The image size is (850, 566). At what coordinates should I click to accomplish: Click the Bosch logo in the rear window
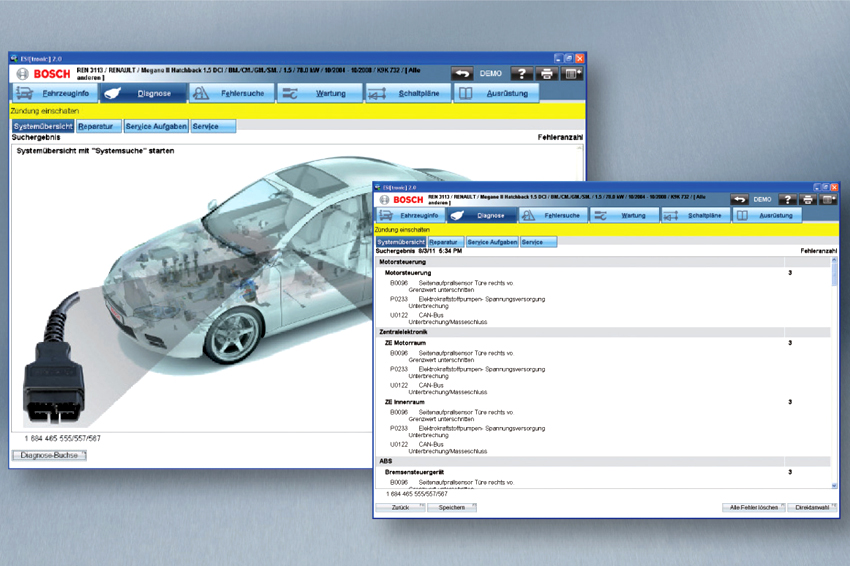[x=43, y=74]
